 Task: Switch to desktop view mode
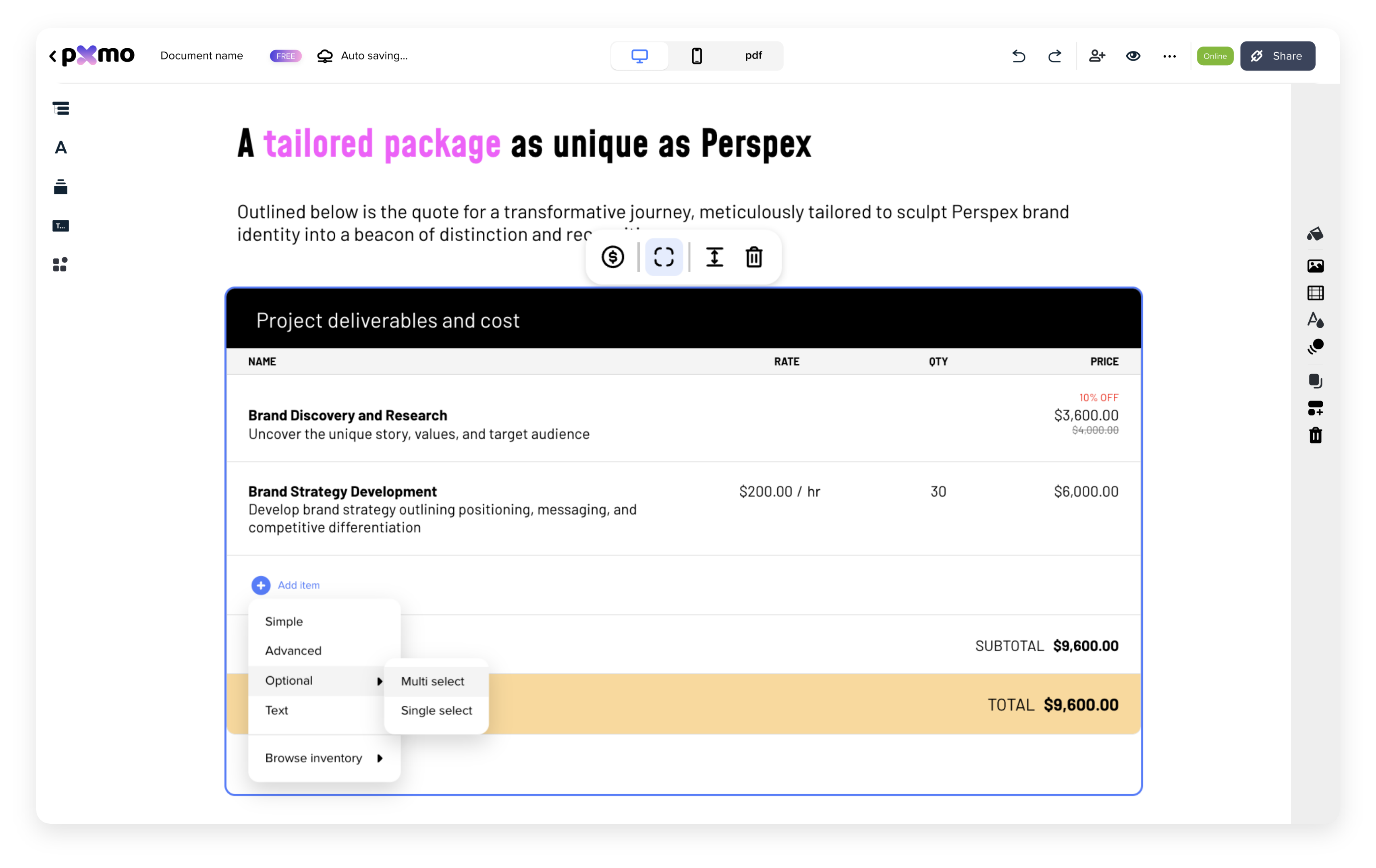(x=639, y=56)
